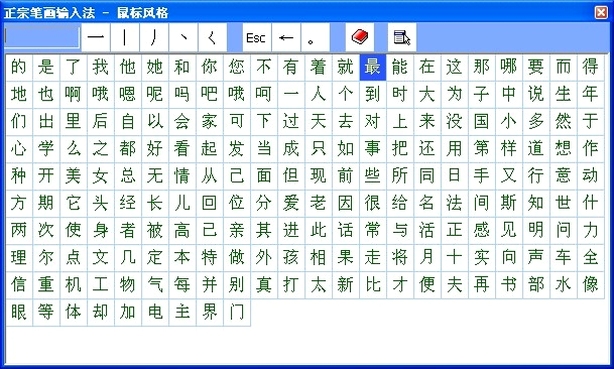Choose the character 书
614x369 pixels.
coord(509,285)
